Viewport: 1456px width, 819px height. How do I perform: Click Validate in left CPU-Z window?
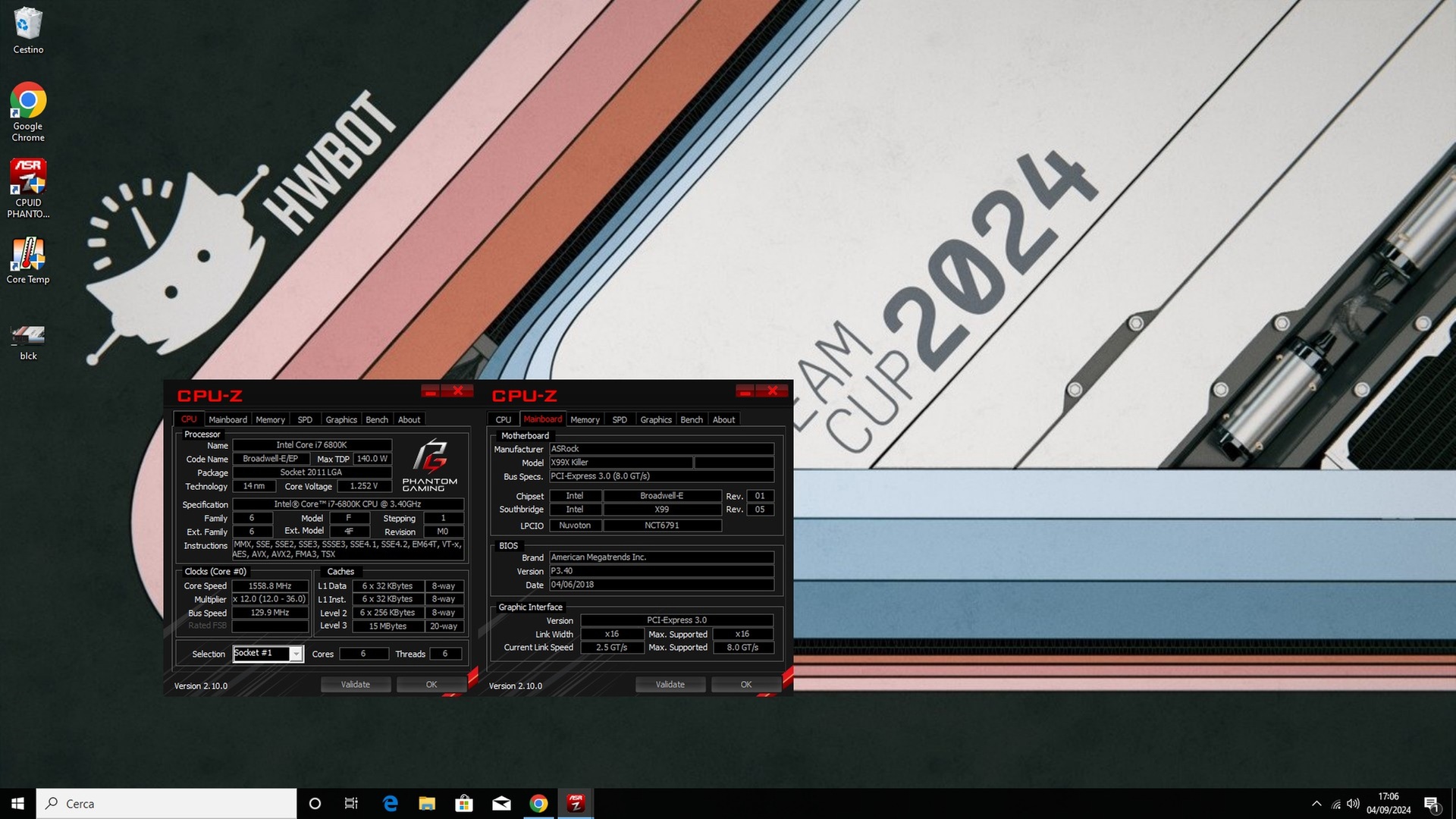[x=356, y=685]
